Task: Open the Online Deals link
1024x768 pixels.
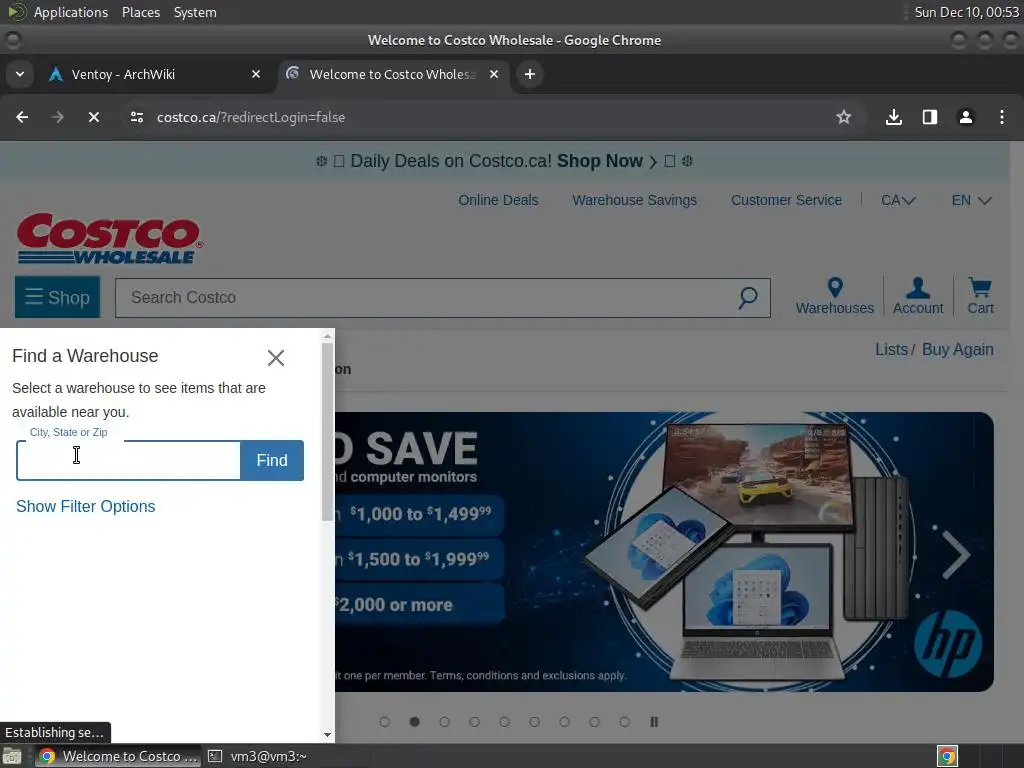Action: pyautogui.click(x=498, y=200)
